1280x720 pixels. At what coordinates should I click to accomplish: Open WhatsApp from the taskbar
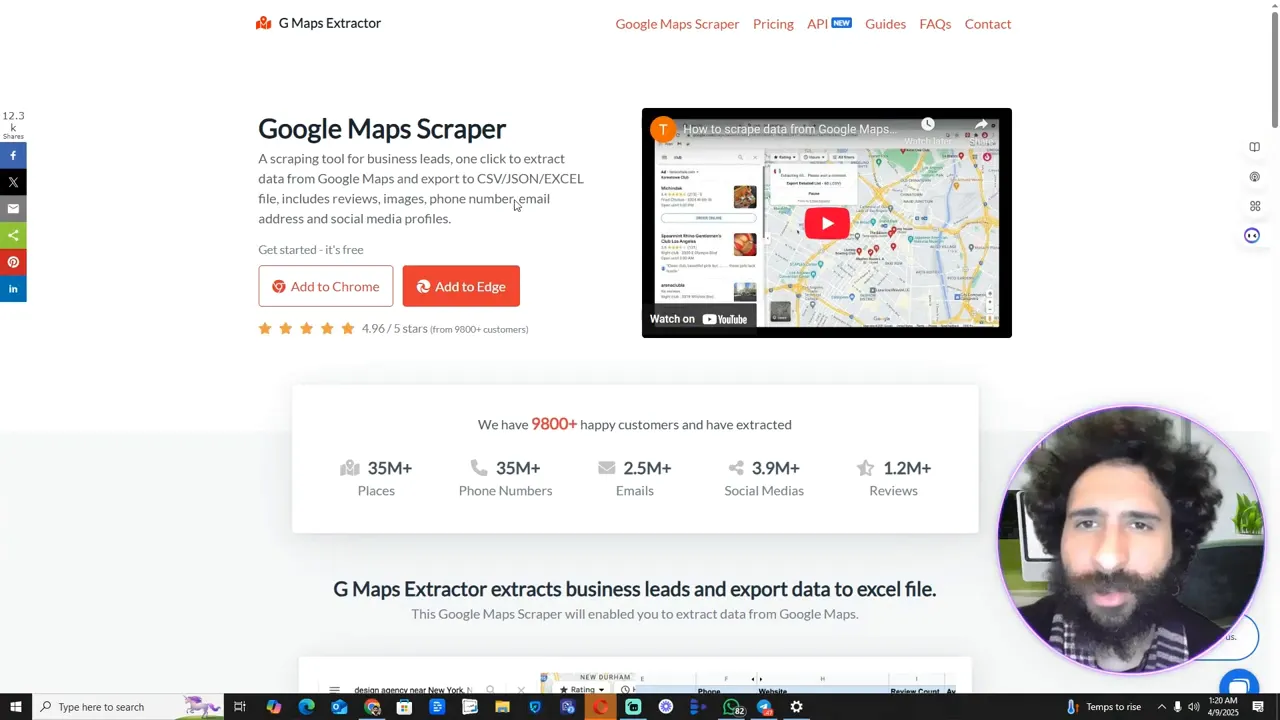point(732,707)
